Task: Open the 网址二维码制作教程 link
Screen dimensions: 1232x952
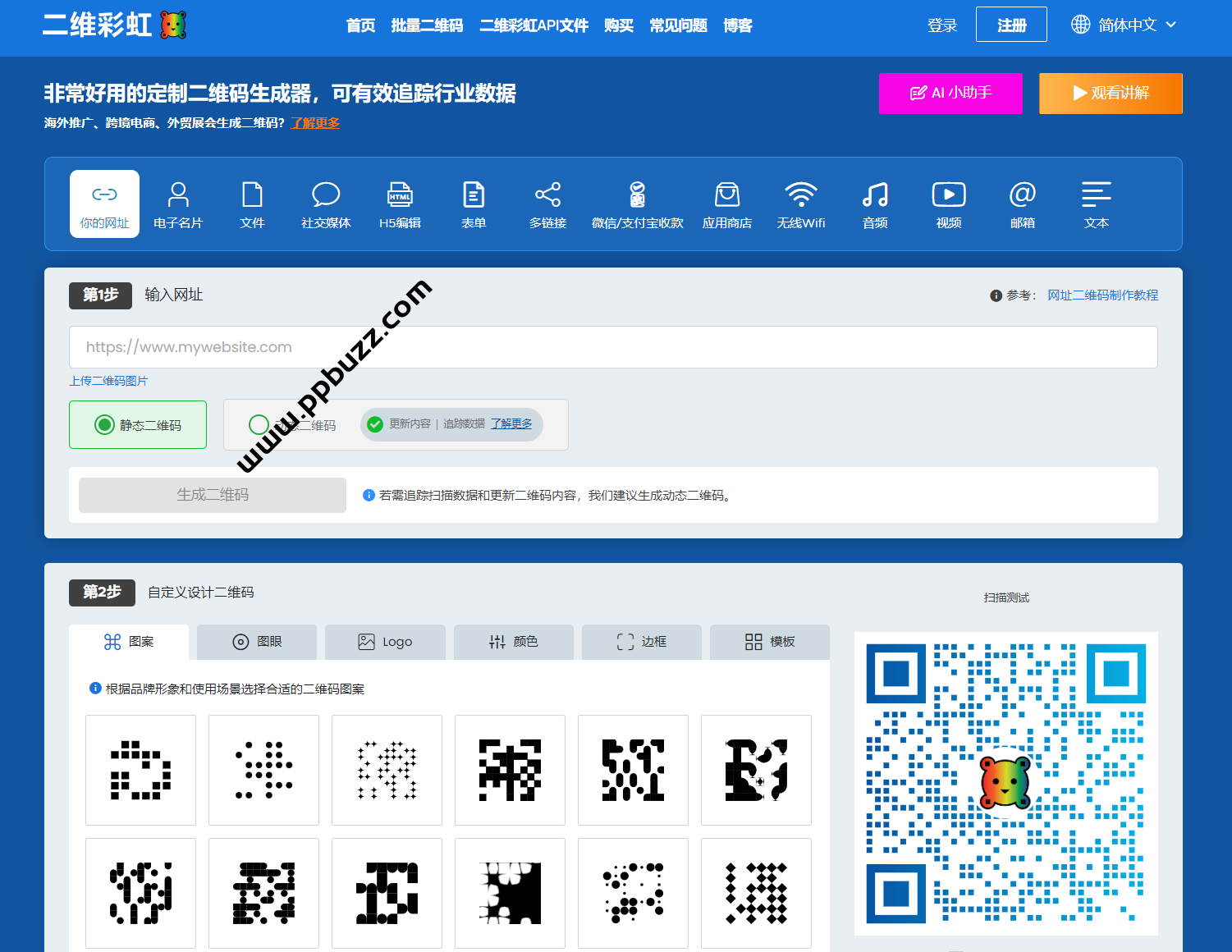Action: click(x=1102, y=295)
